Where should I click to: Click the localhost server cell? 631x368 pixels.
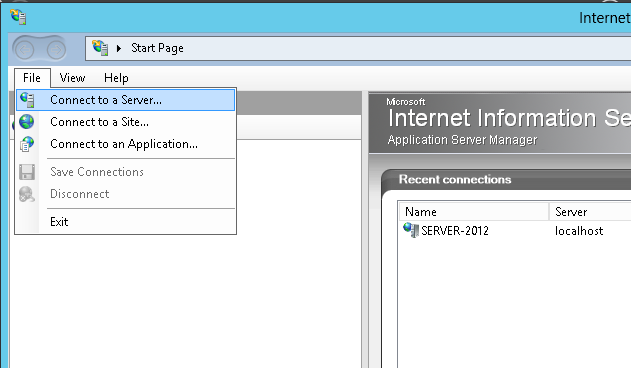point(579,231)
